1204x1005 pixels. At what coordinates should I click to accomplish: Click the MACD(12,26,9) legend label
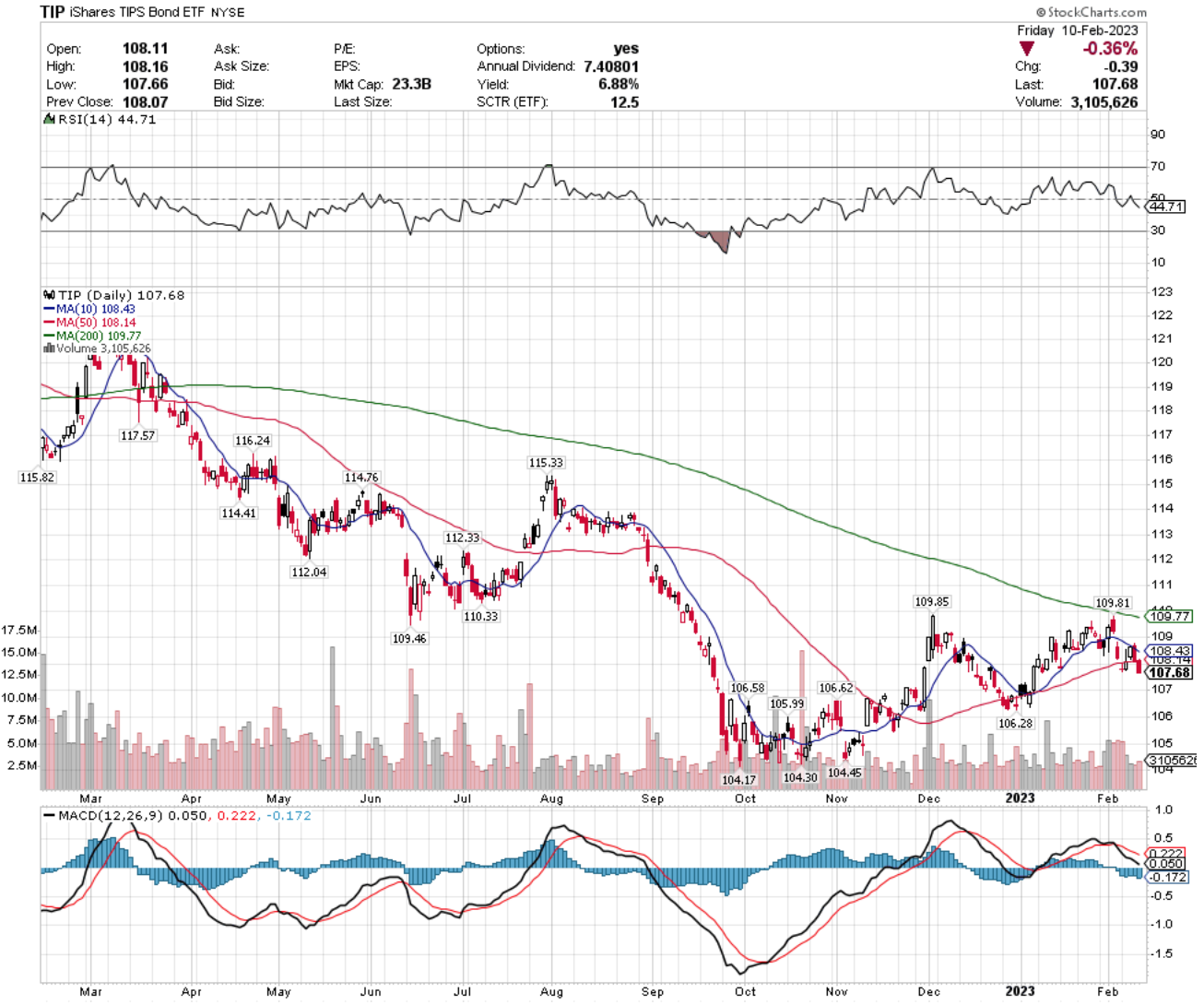(105, 816)
